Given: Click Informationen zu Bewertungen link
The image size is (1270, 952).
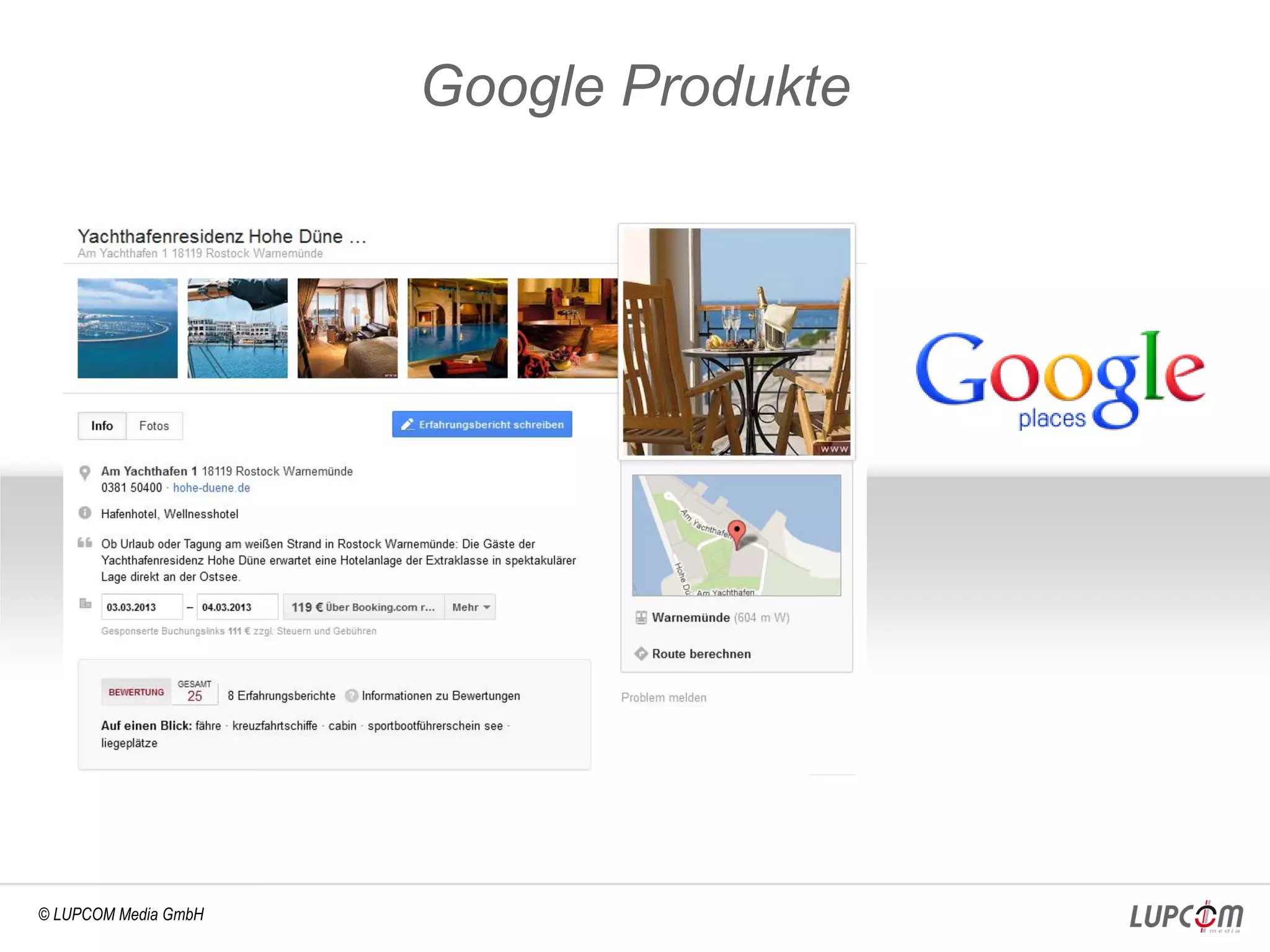Looking at the screenshot, I should click(x=441, y=695).
